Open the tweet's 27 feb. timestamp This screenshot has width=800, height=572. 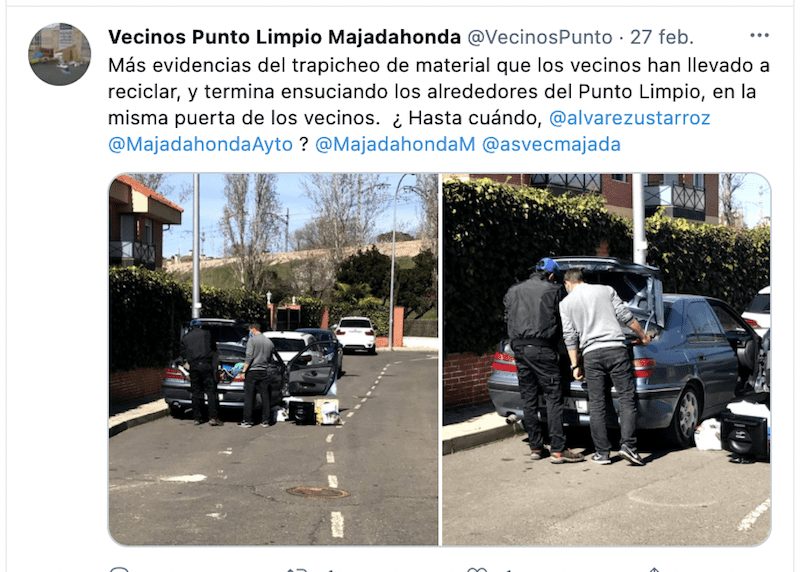[662, 37]
